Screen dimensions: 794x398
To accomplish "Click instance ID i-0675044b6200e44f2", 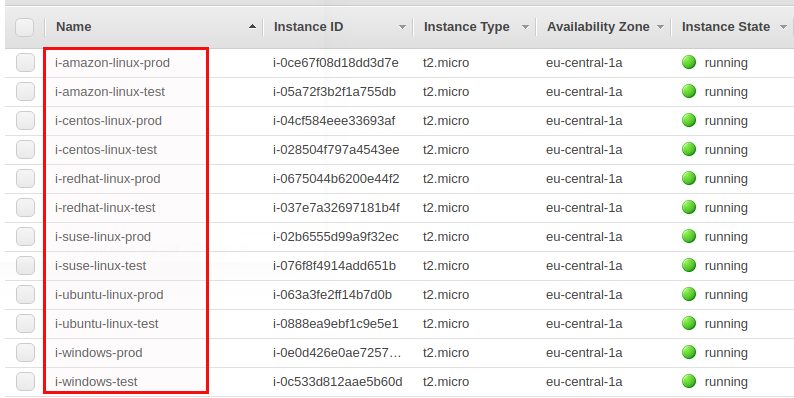I will 336,179.
